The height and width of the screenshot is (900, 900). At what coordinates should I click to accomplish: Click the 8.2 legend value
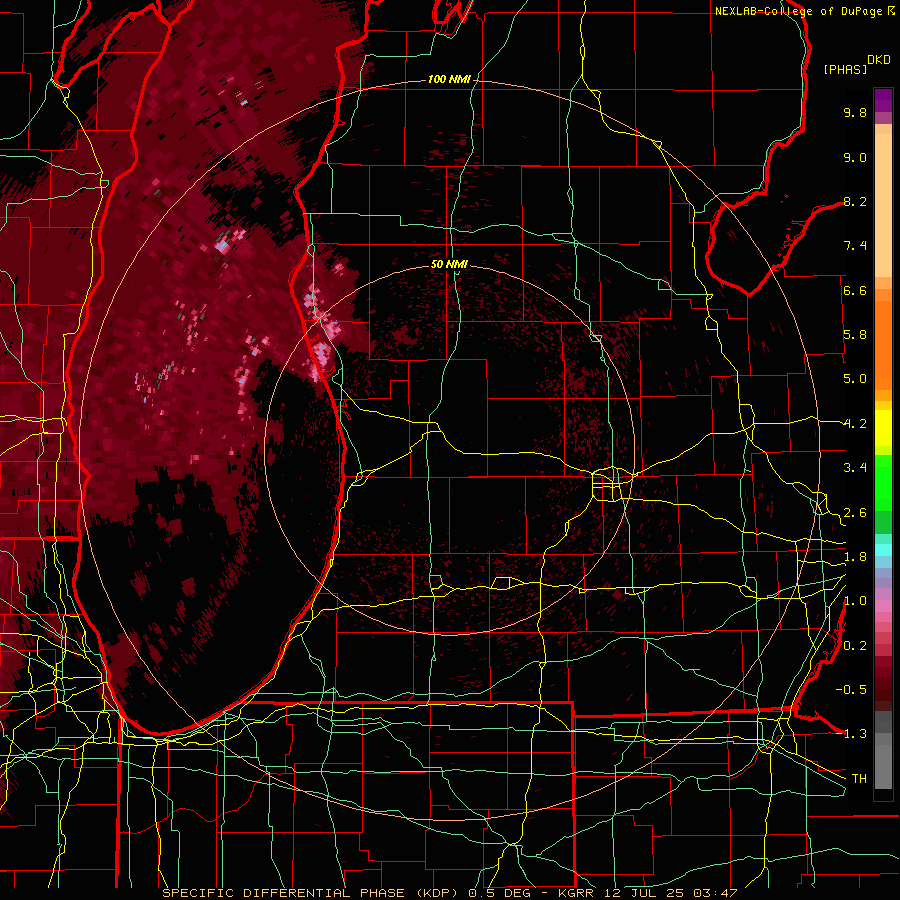tap(855, 201)
